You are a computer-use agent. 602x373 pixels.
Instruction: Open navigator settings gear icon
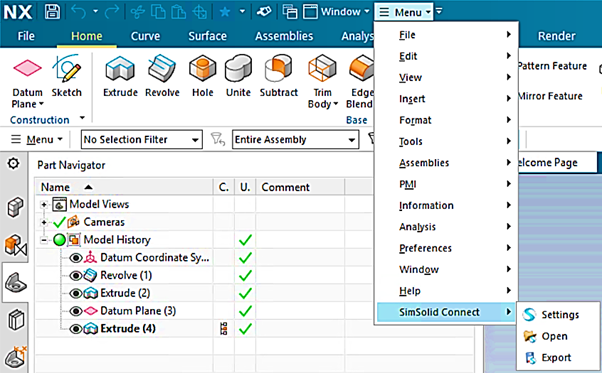coord(13,163)
